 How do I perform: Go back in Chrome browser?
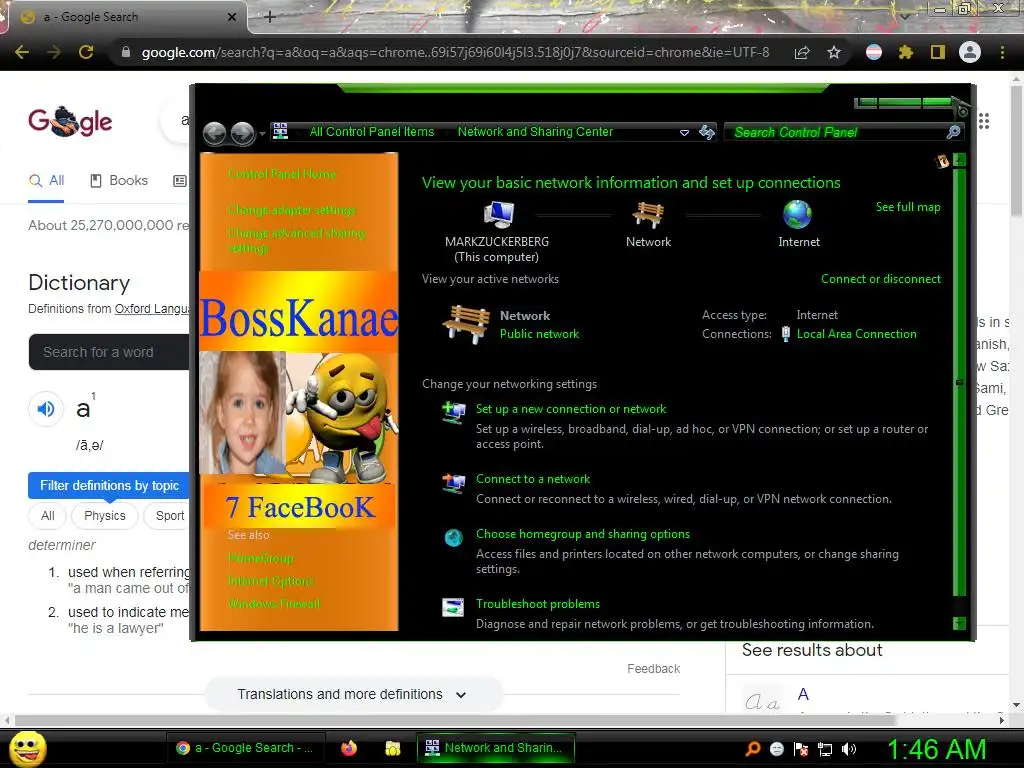click(22, 52)
